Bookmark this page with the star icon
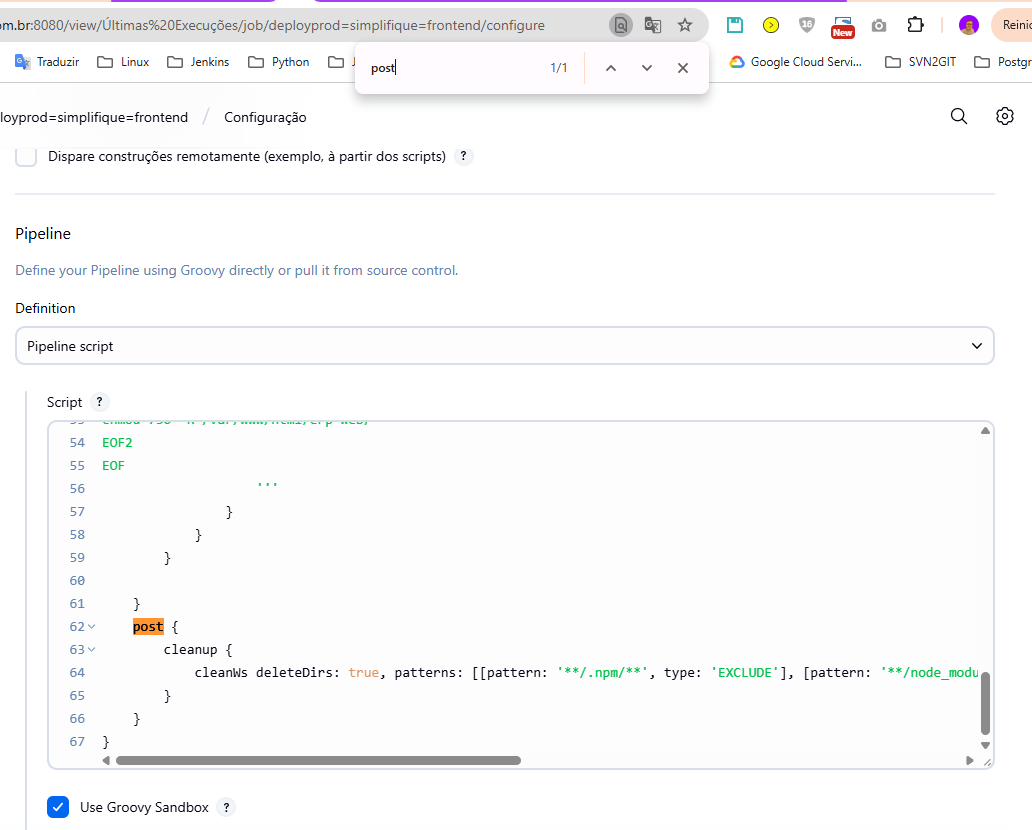The width and height of the screenshot is (1032, 830). click(x=685, y=26)
